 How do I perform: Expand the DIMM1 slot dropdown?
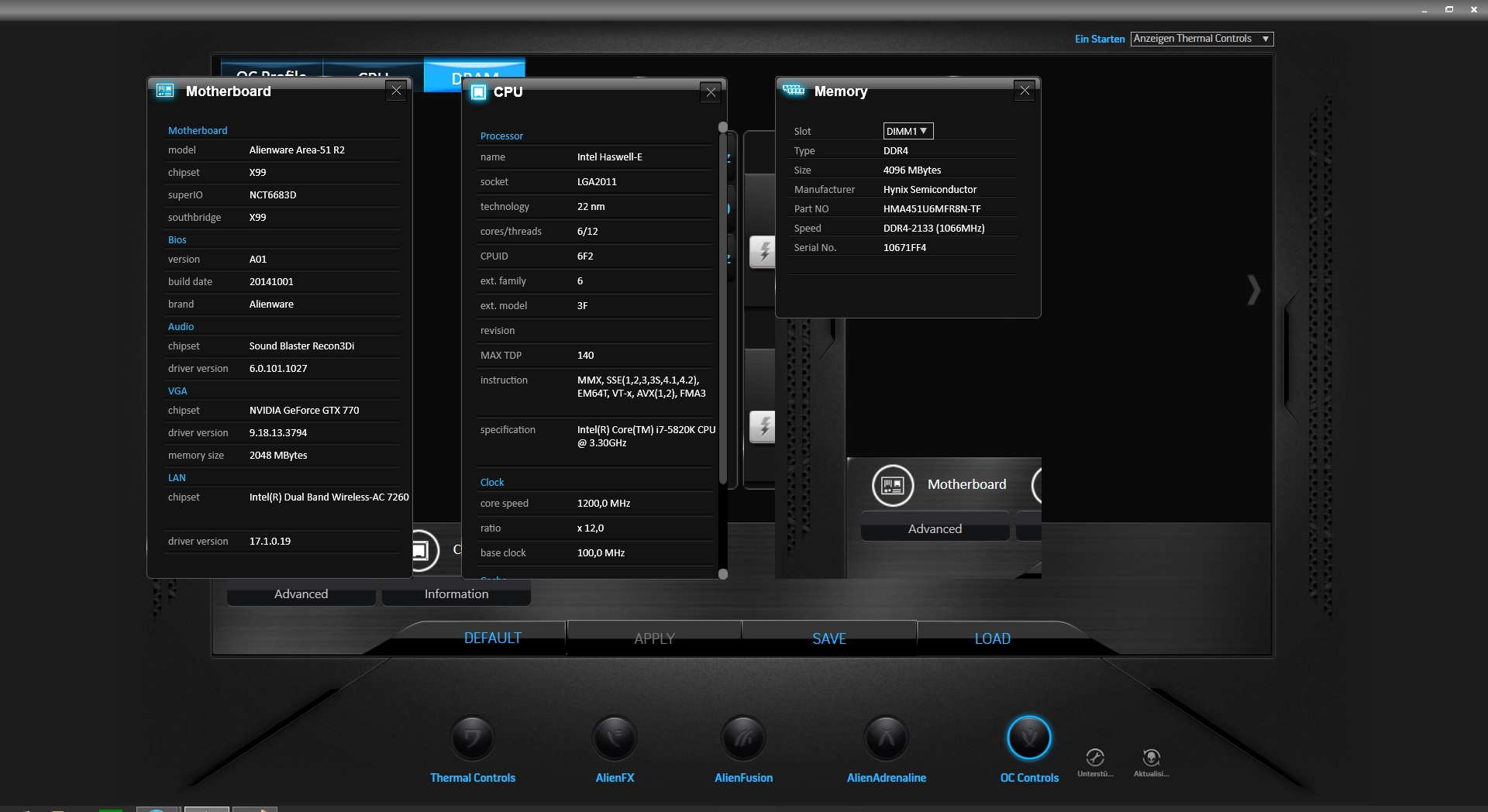[x=908, y=131]
